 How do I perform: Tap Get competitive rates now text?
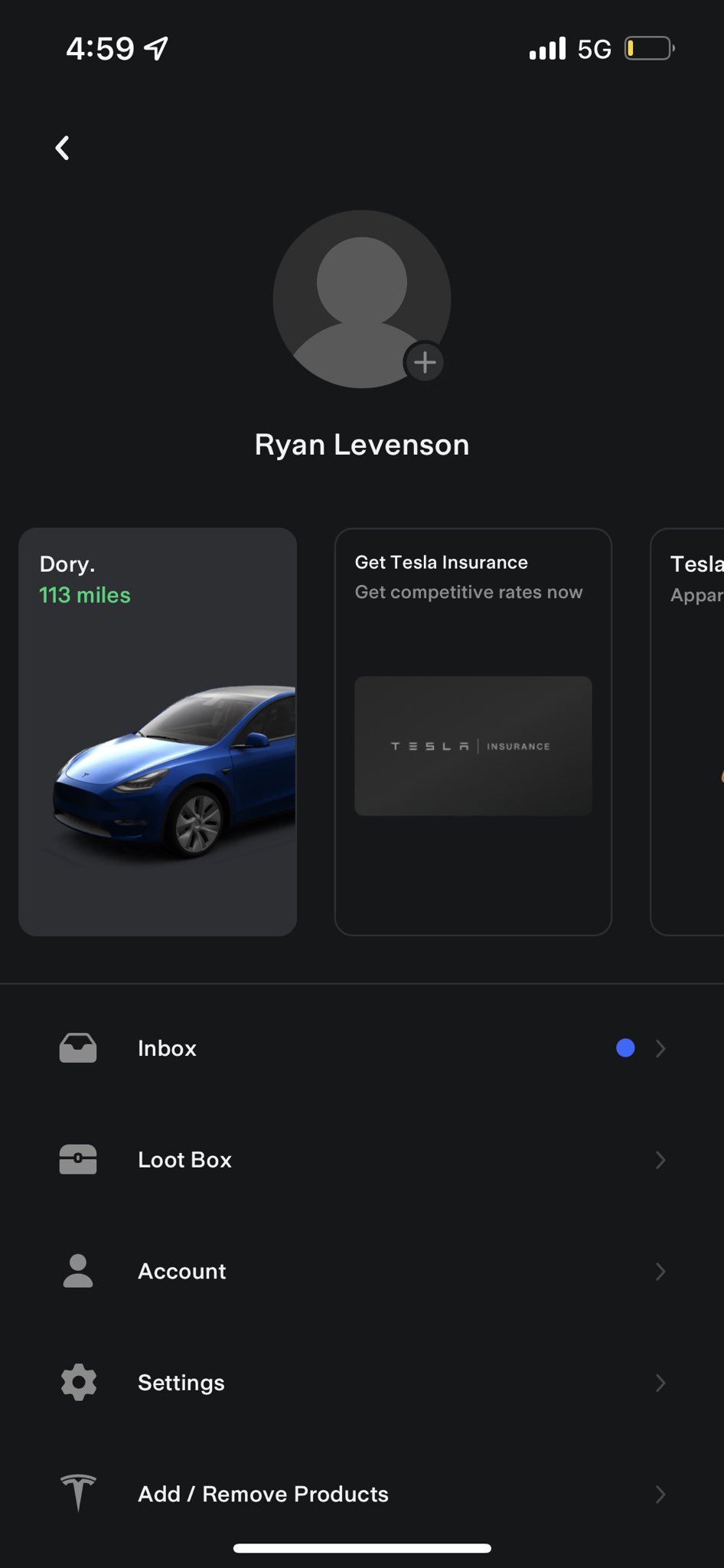[x=468, y=592]
